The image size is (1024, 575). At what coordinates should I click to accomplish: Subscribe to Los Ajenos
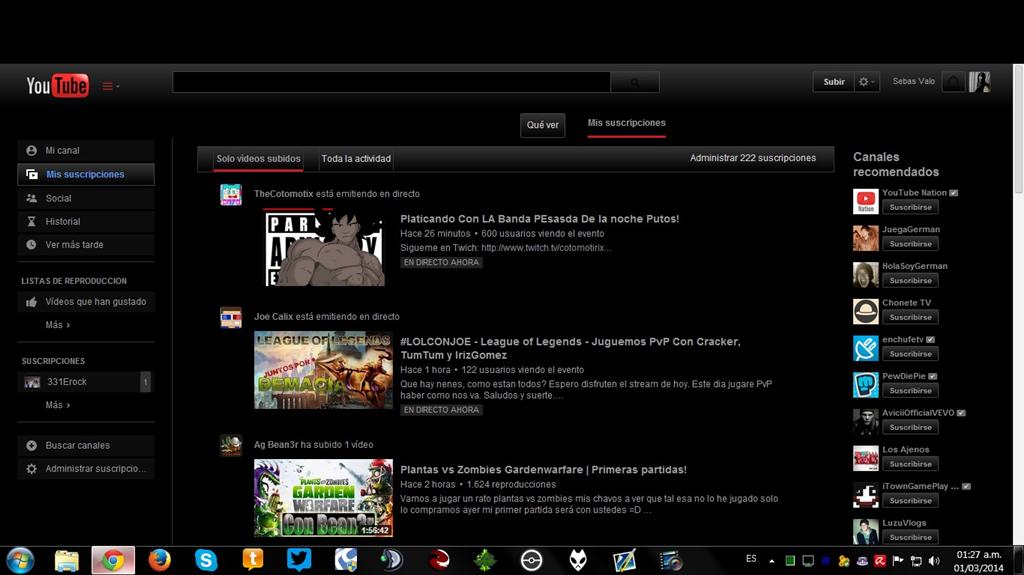point(910,464)
